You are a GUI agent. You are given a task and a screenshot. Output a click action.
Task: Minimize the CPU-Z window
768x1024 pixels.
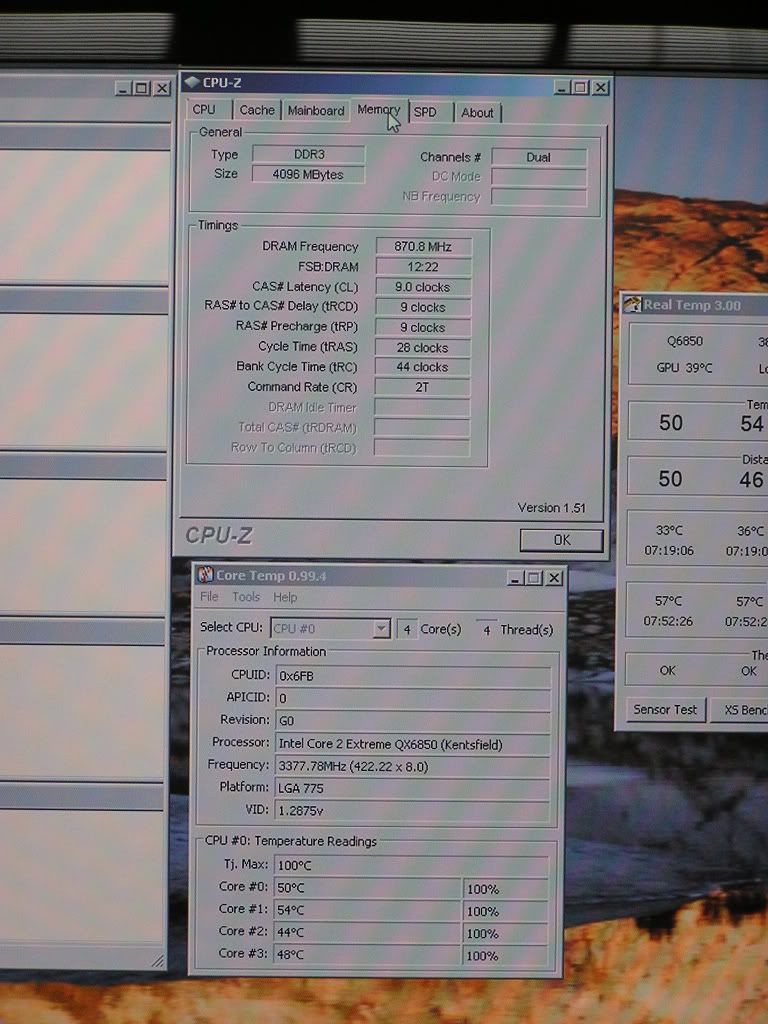pyautogui.click(x=562, y=87)
